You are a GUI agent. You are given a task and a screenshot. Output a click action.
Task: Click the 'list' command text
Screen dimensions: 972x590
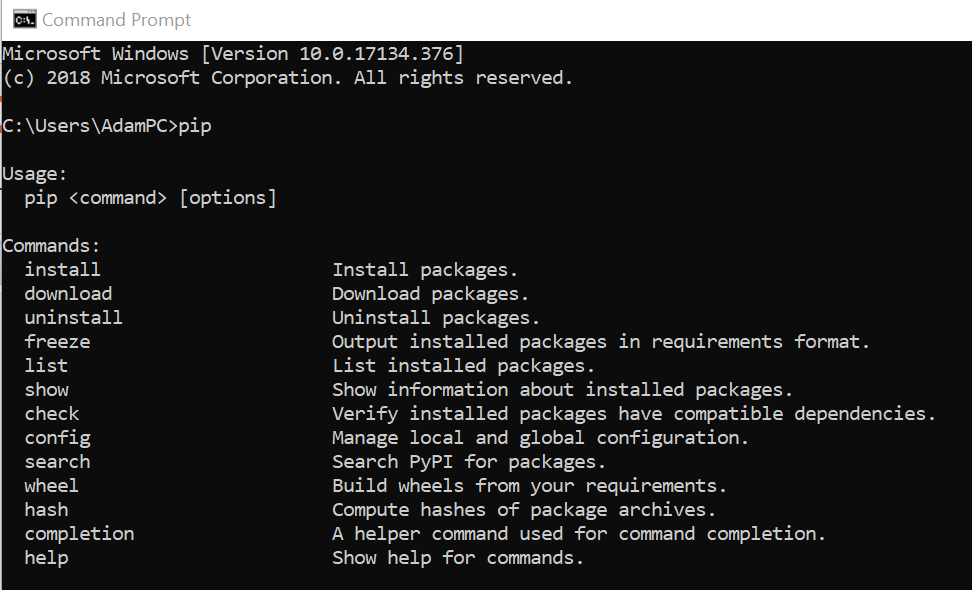click(x=46, y=365)
